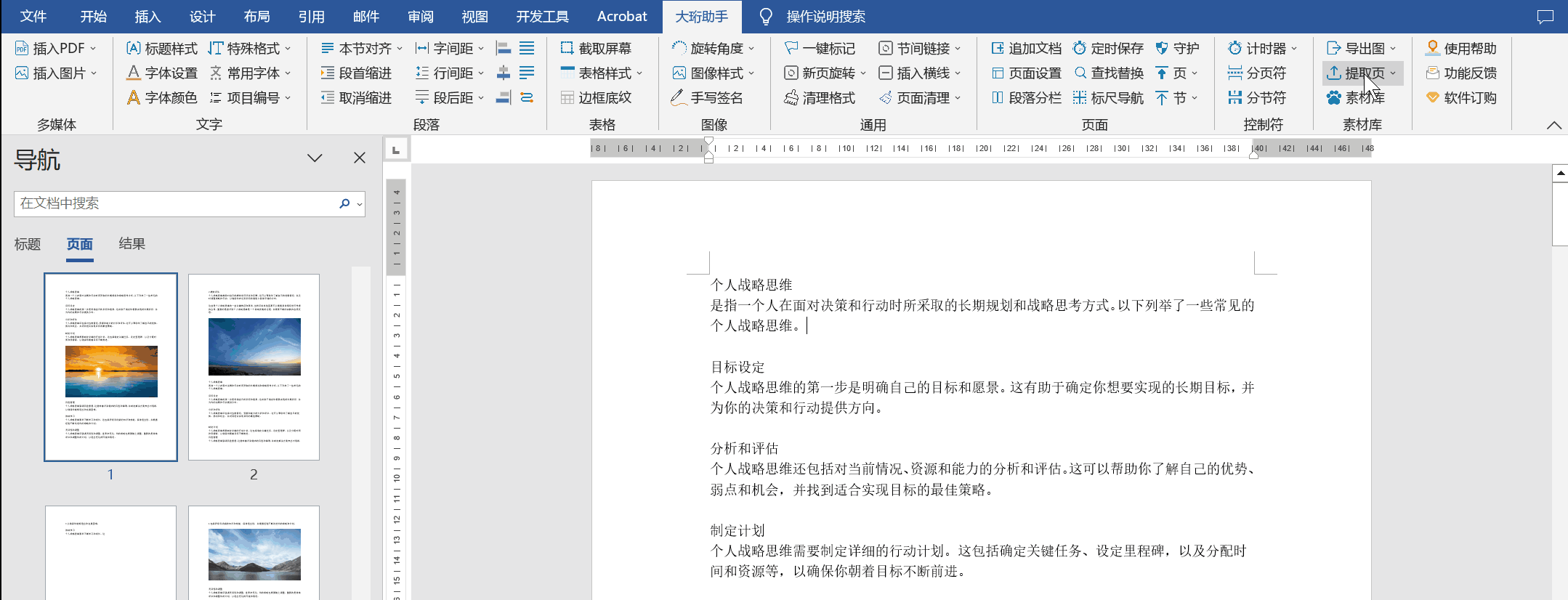
Task: Click the 定时保存 timed save icon
Action: coord(1080,49)
